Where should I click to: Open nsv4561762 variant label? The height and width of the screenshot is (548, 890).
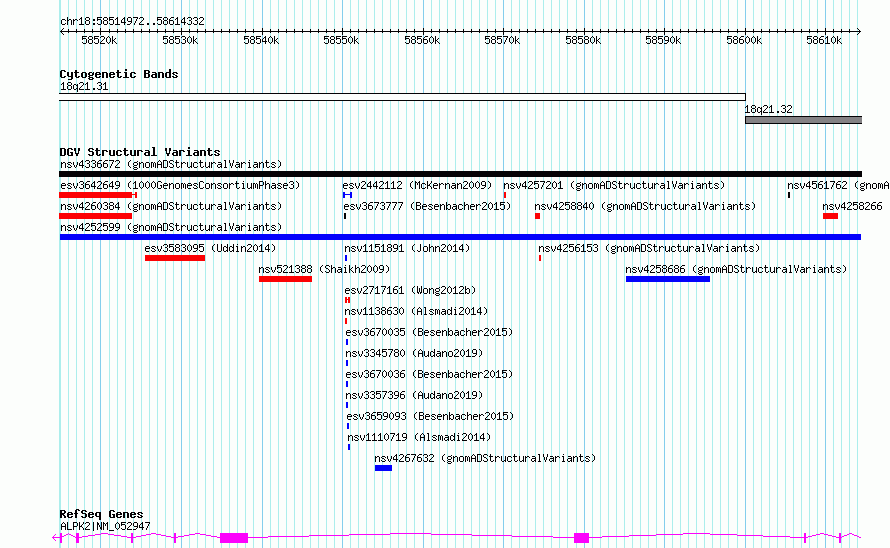click(x=838, y=186)
